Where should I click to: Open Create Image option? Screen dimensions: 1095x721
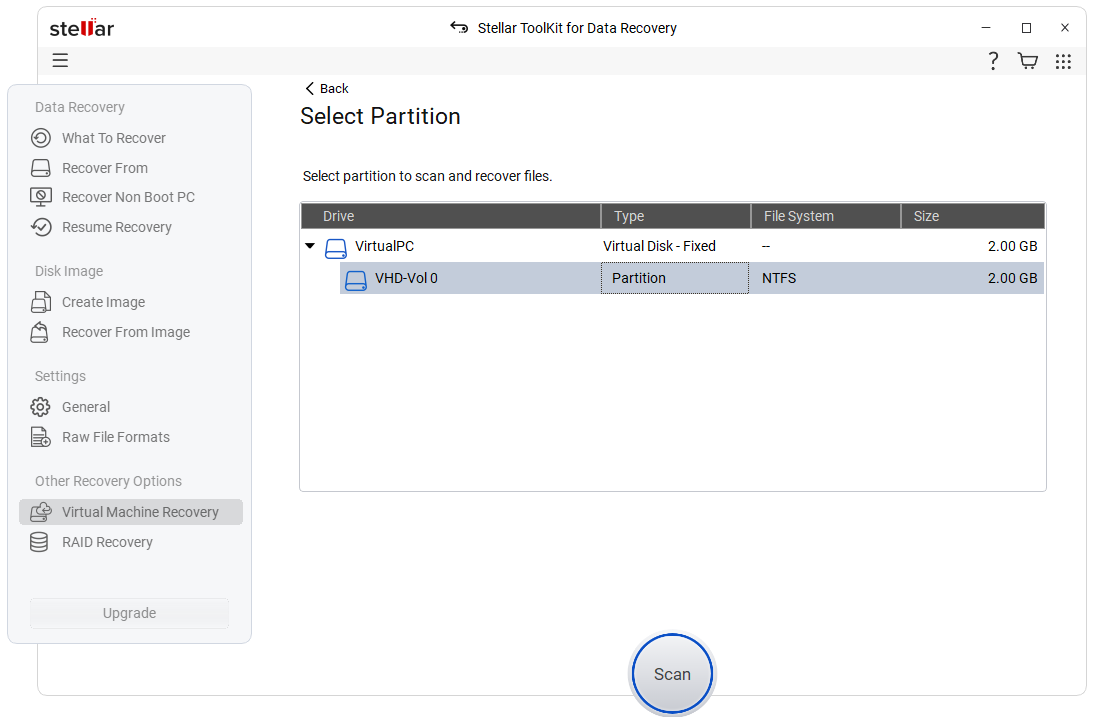103,303
